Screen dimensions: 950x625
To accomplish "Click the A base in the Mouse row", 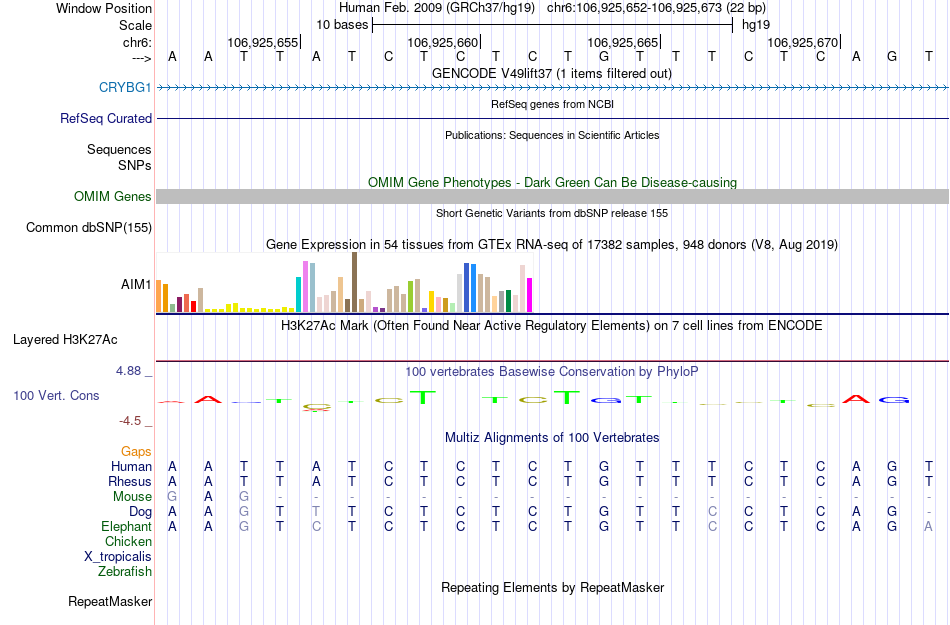I will 208,497.
